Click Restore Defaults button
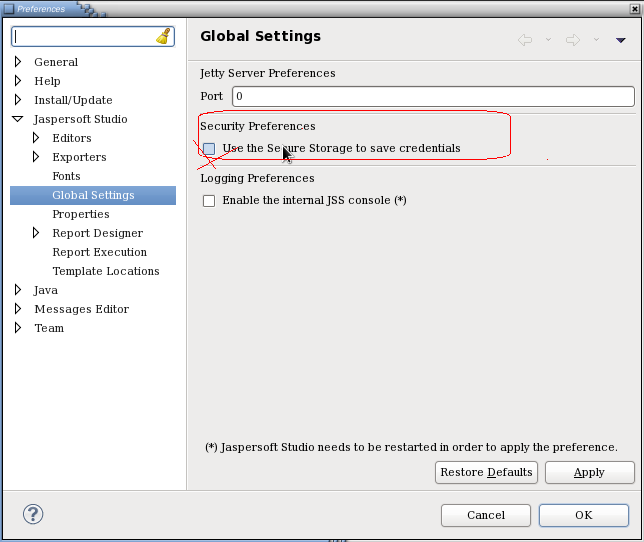Image resolution: width=644 pixels, height=542 pixels. 486,472
